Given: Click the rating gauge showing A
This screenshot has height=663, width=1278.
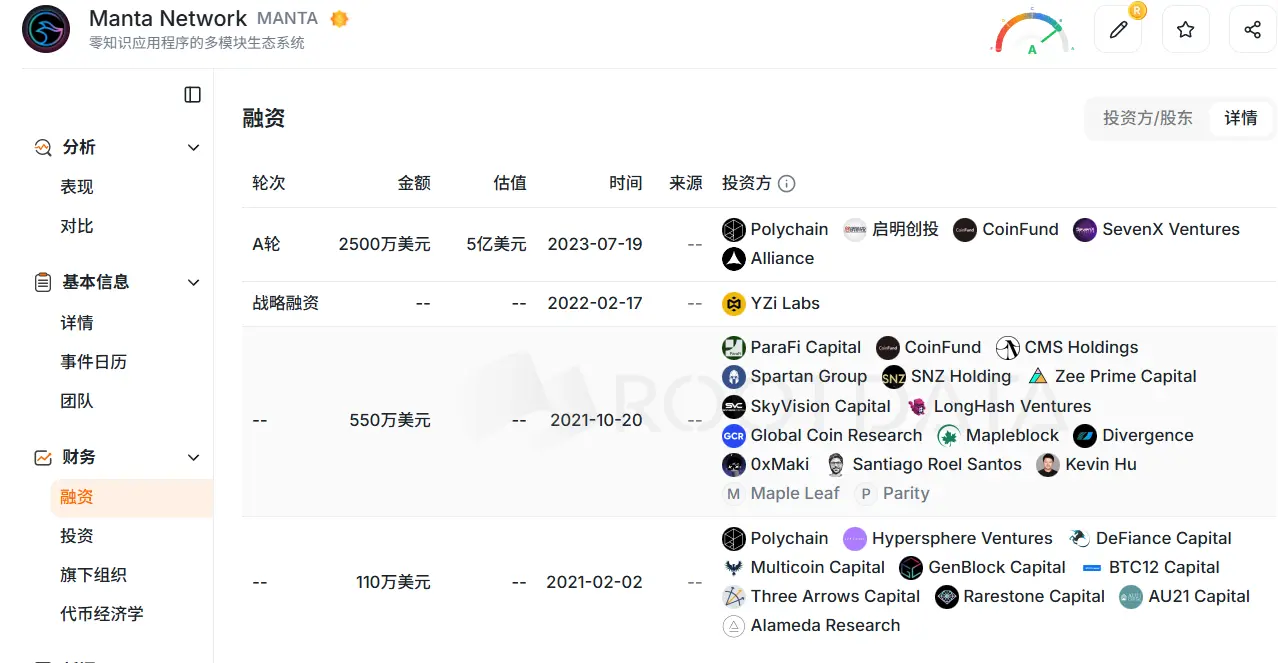Looking at the screenshot, I should click(1032, 32).
